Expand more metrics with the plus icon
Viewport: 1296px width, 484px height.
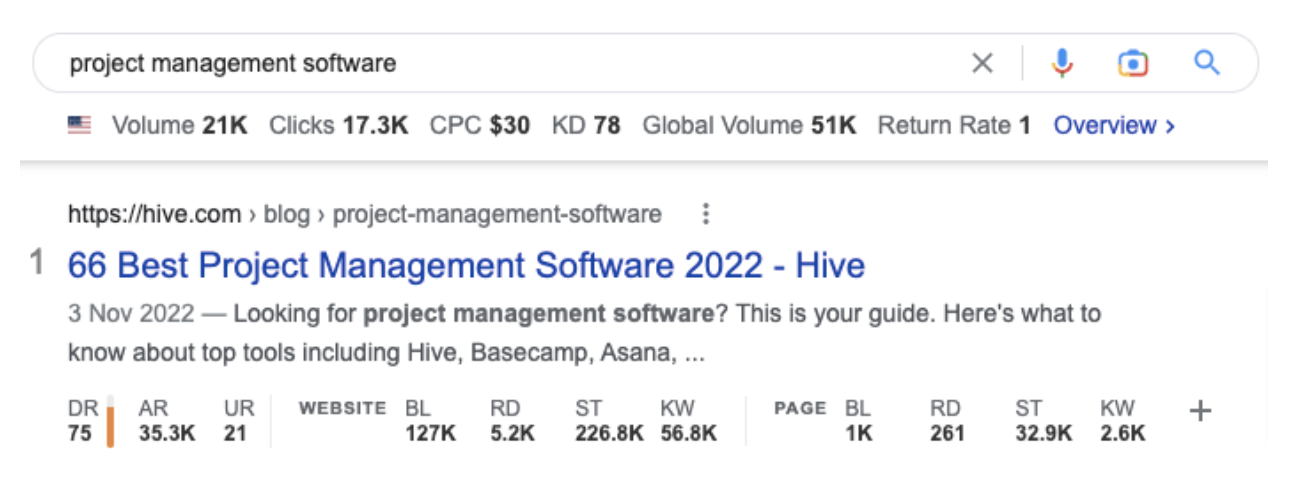(x=1201, y=411)
